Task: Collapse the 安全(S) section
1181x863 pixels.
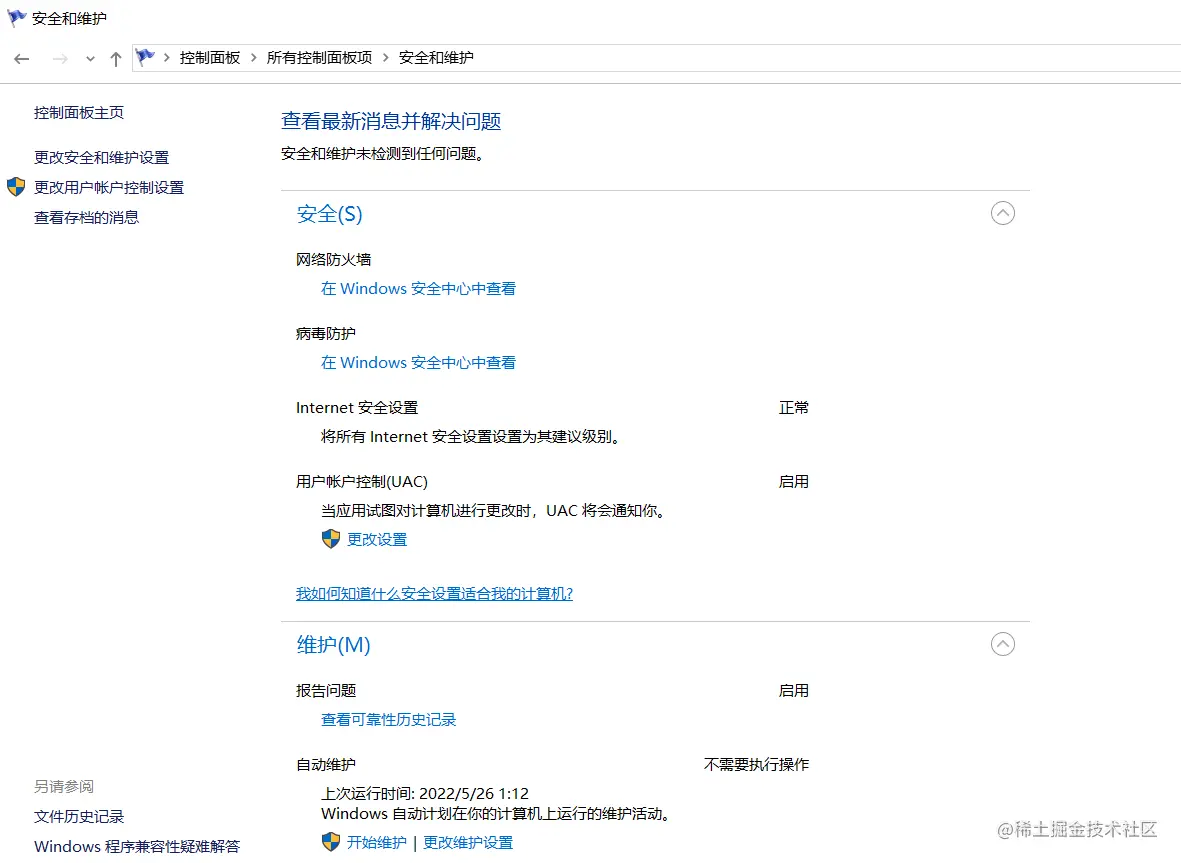Action: [x=1003, y=213]
